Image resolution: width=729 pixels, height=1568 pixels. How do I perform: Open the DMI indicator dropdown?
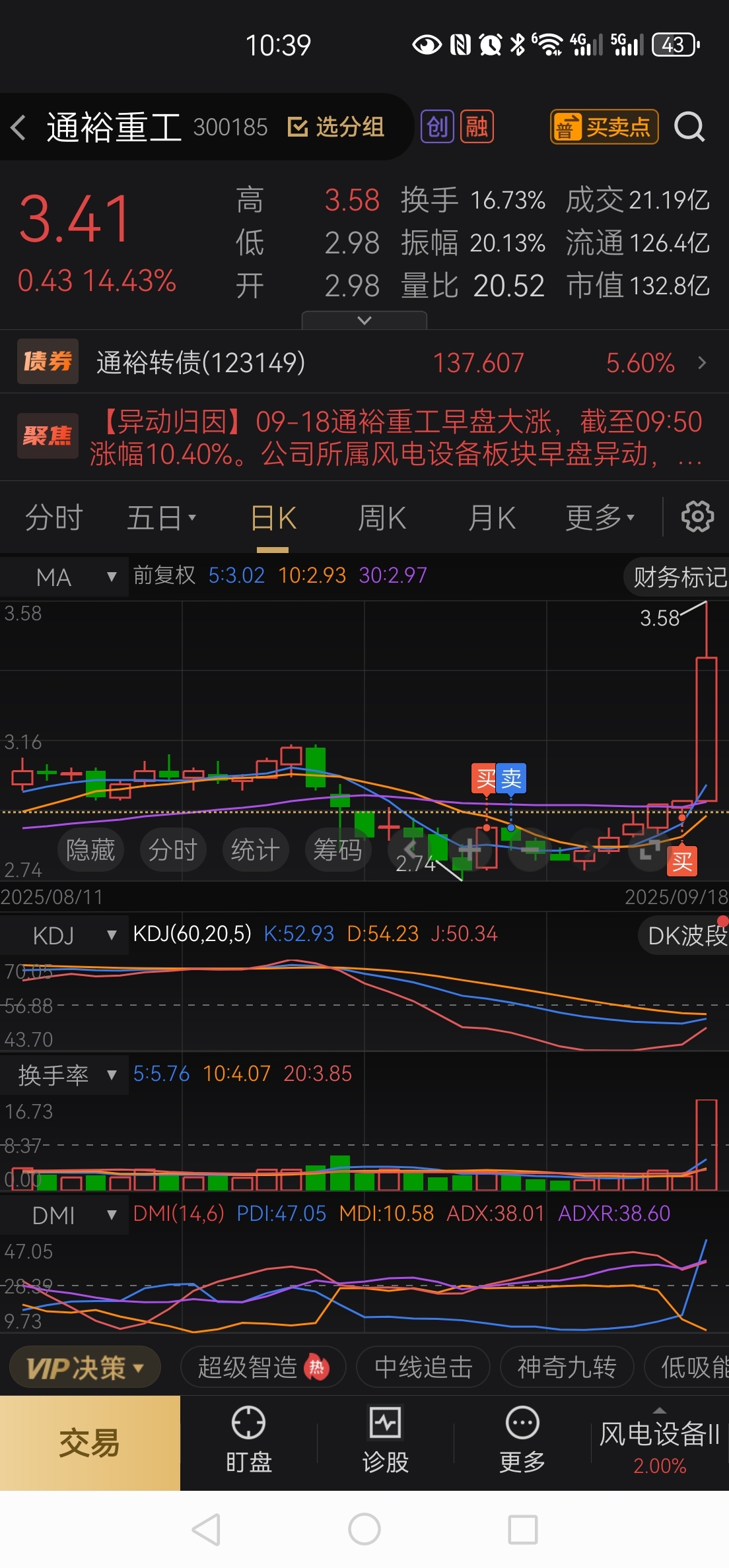[64, 1215]
